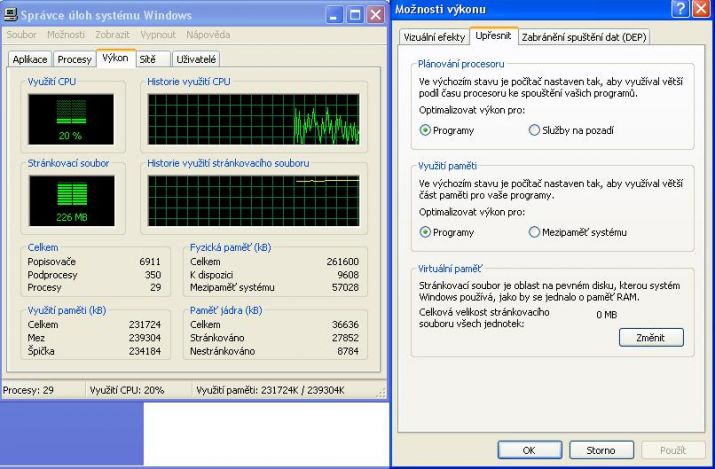Click the Mez value 239304
This screenshot has height=469, width=715.
145,338
